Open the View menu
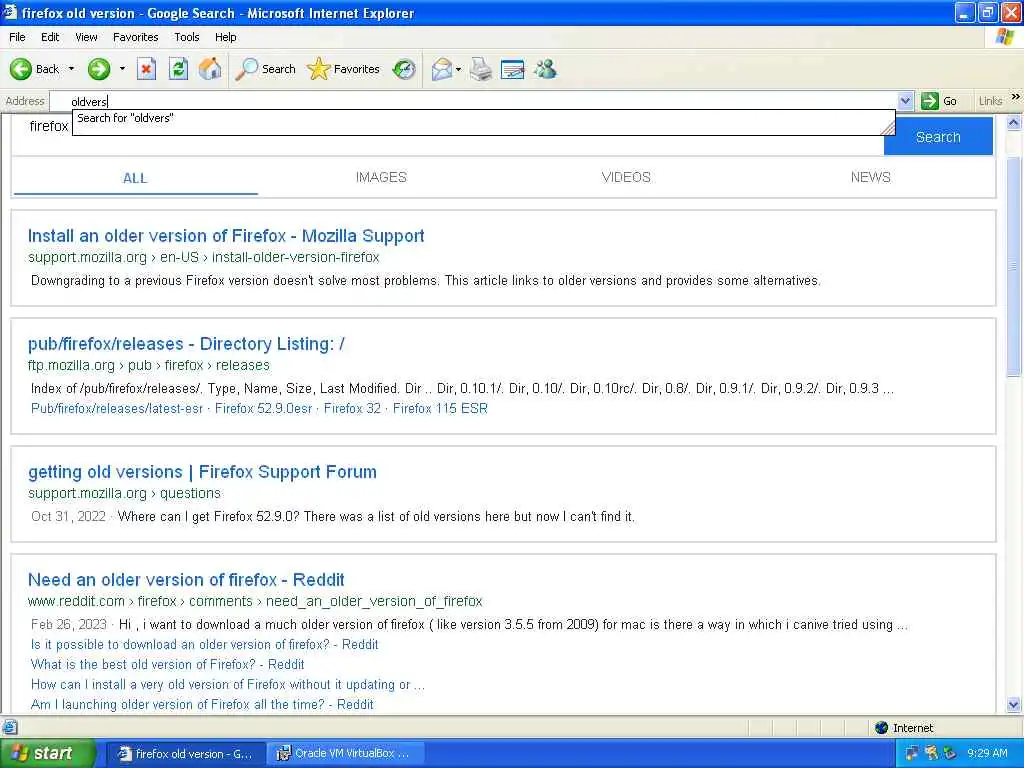Viewport: 1024px width, 768px height. 86,37
